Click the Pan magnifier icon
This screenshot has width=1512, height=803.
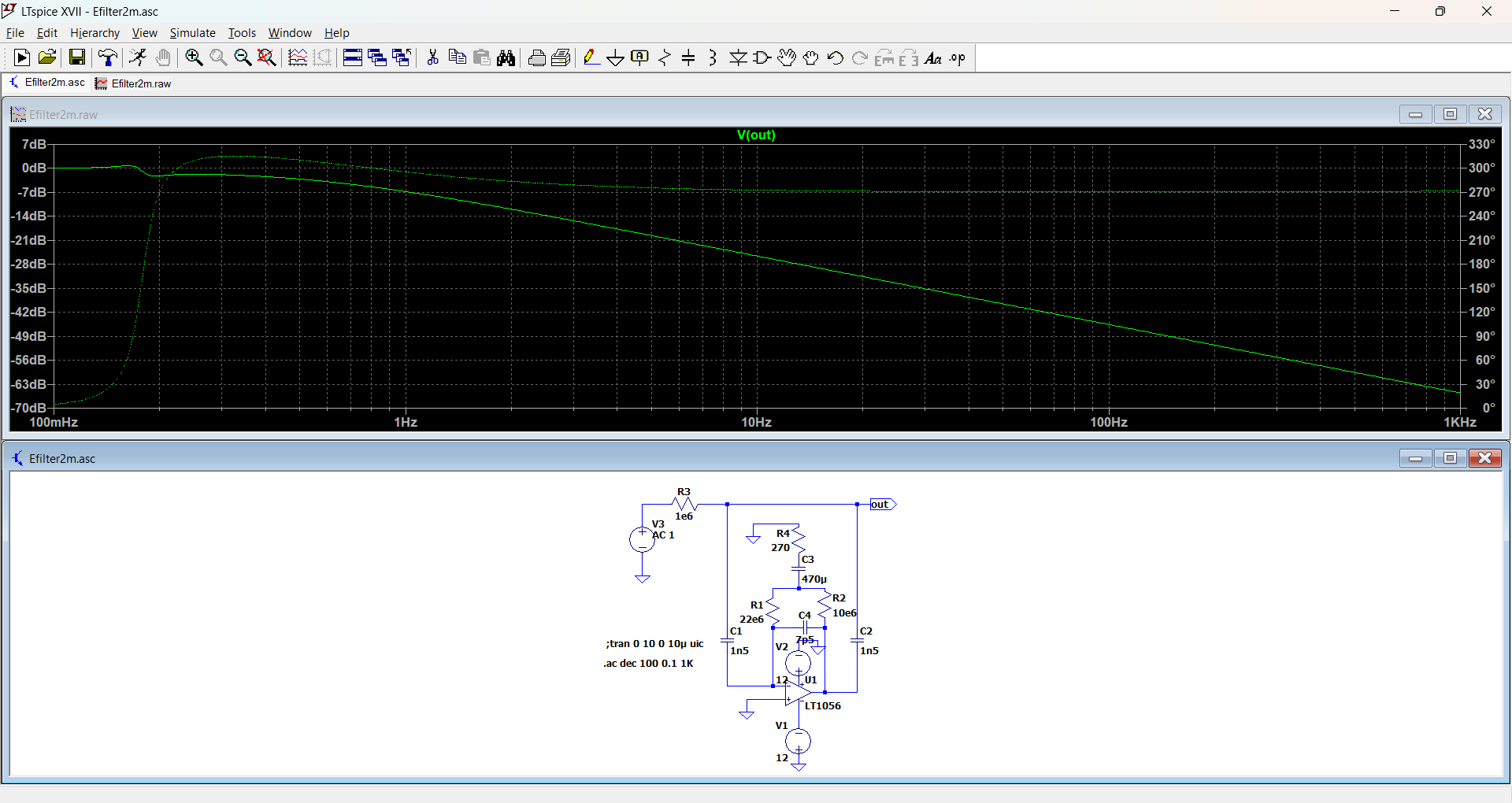click(x=218, y=57)
